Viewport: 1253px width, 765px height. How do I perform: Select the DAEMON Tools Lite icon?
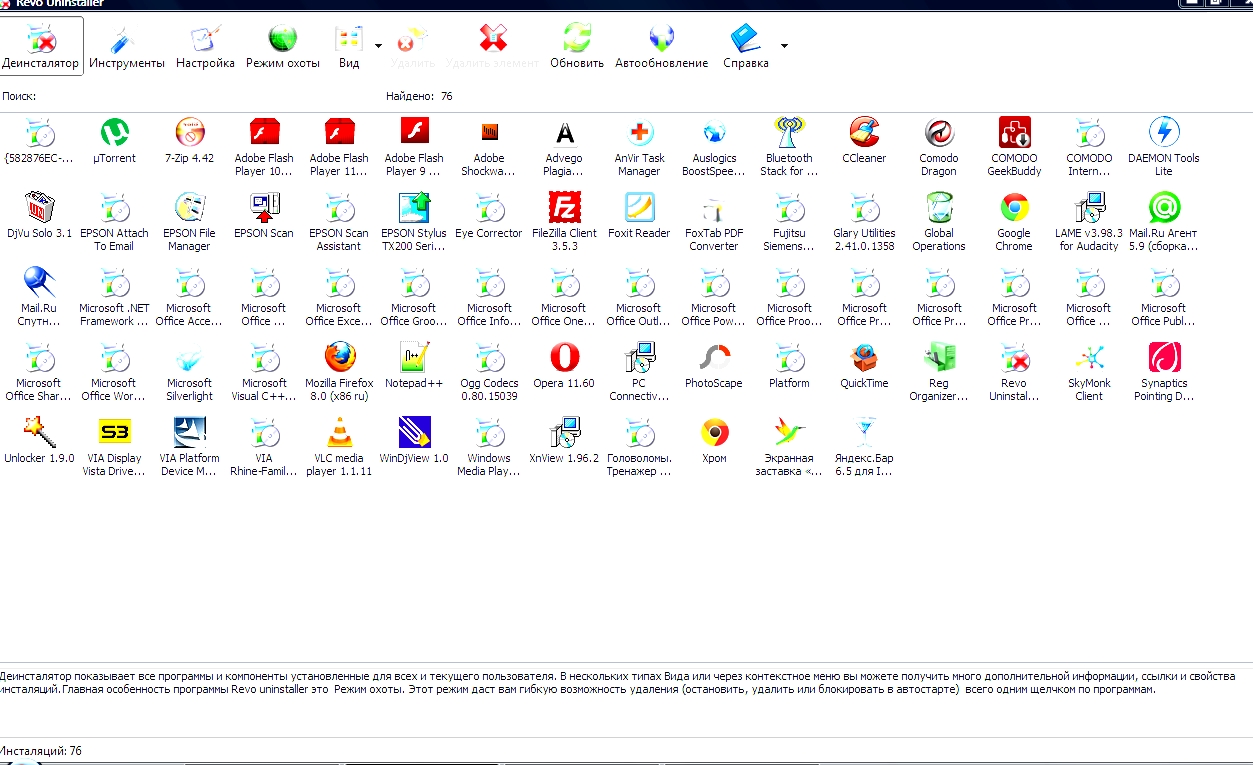(x=1164, y=132)
